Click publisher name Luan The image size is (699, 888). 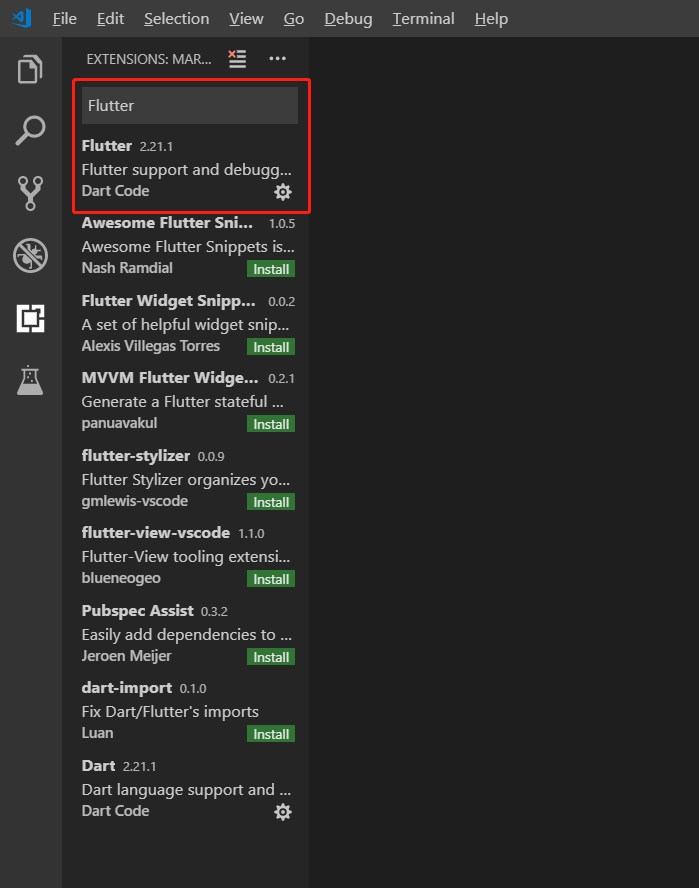coord(97,733)
